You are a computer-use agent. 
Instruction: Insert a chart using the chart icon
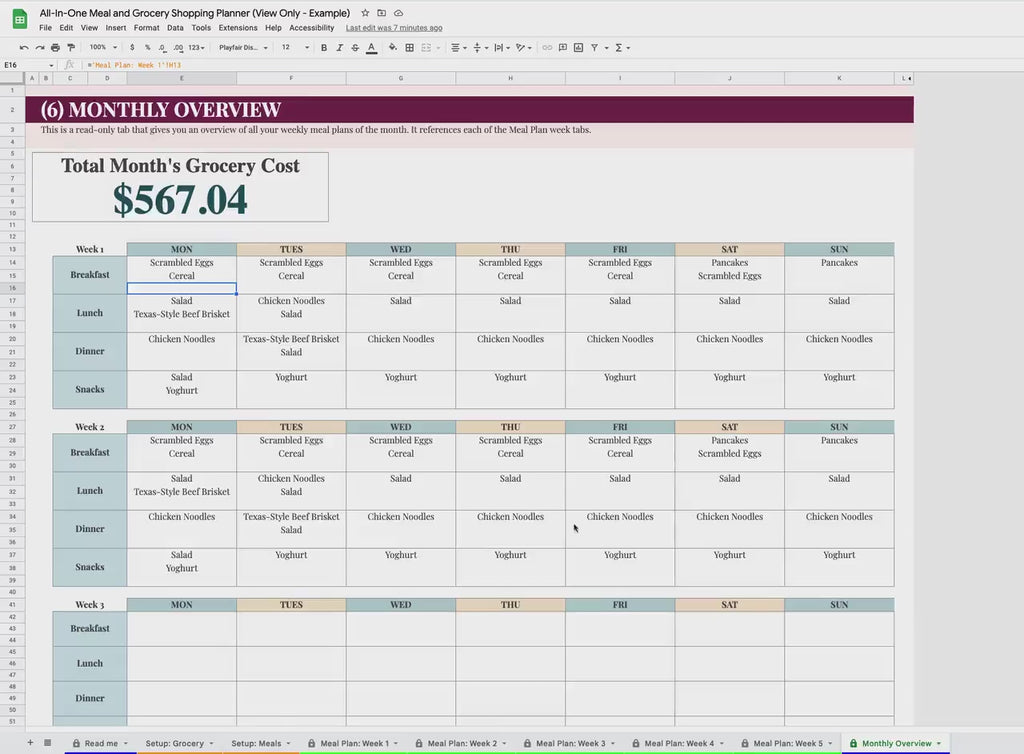coord(578,47)
